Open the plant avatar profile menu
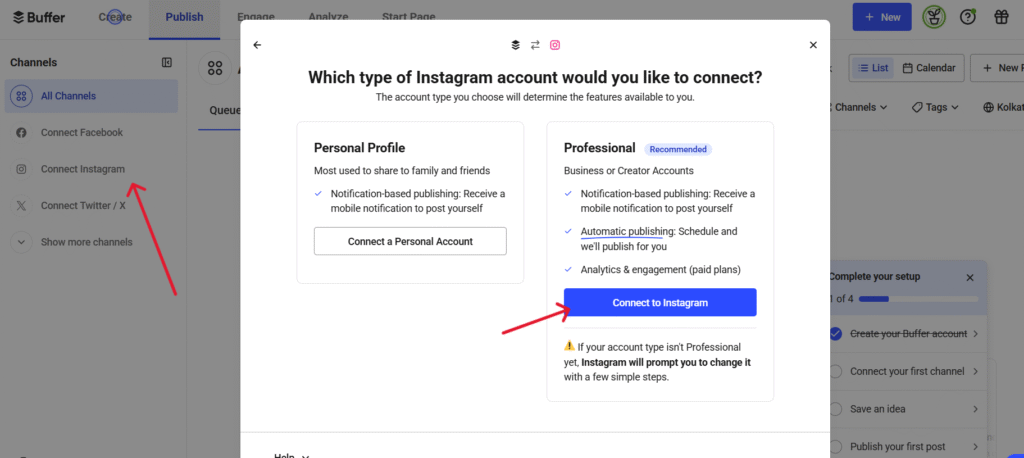1024x458 pixels. [x=935, y=17]
